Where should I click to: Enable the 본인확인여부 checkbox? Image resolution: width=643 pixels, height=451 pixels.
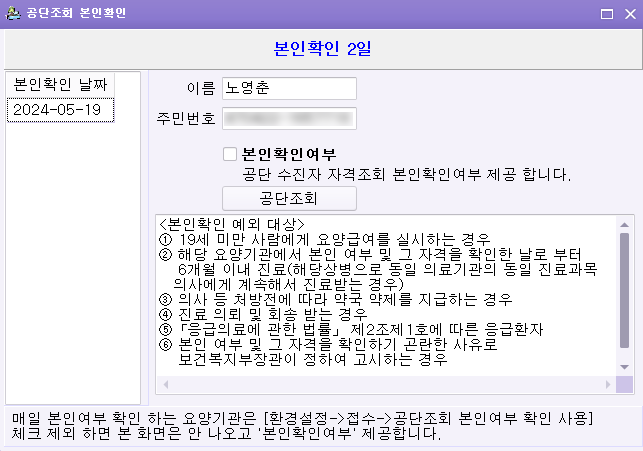230,154
